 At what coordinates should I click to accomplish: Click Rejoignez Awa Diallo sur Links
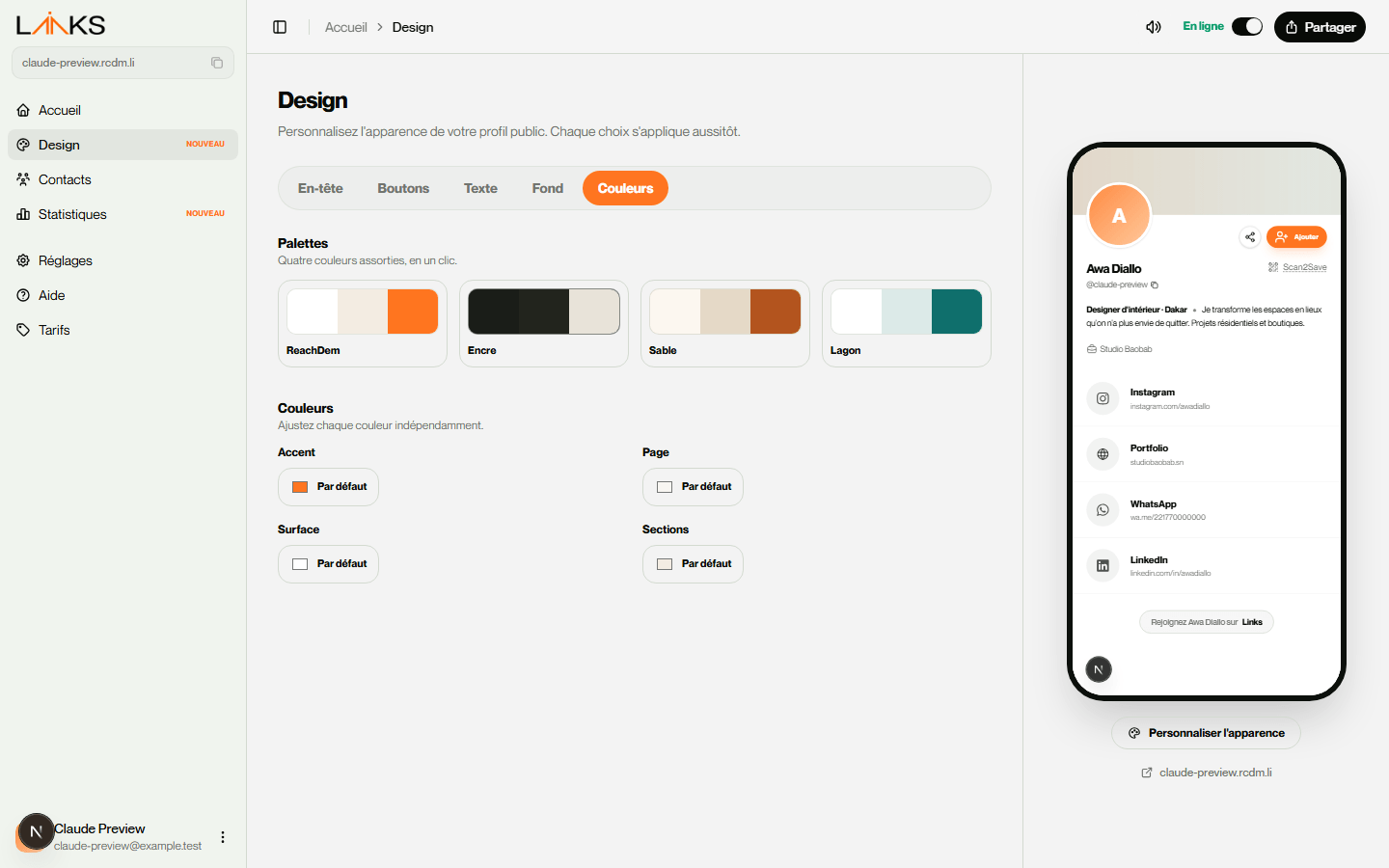click(x=1207, y=622)
